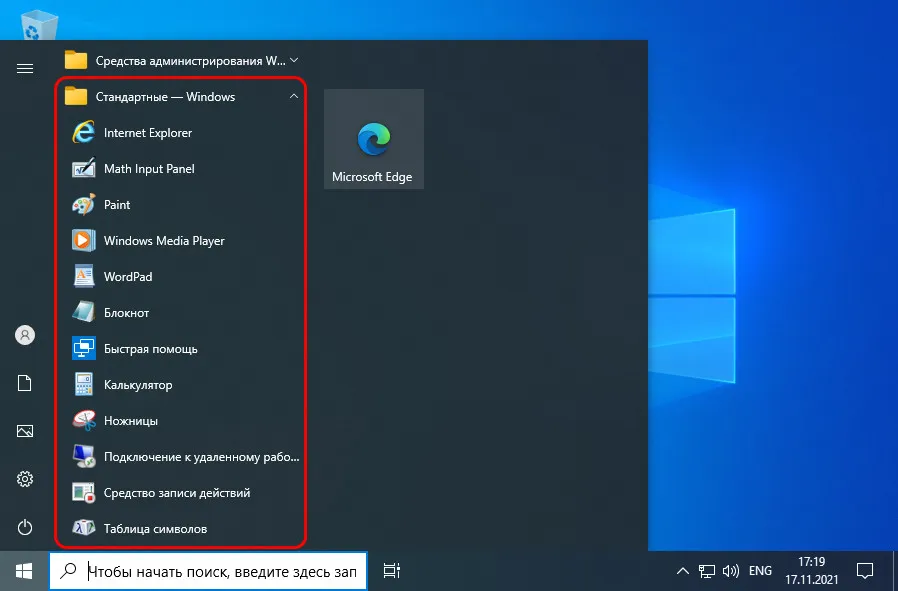Select the "Быстрая помощь" label
Viewport: 898px width, 591px height.
[x=151, y=349]
